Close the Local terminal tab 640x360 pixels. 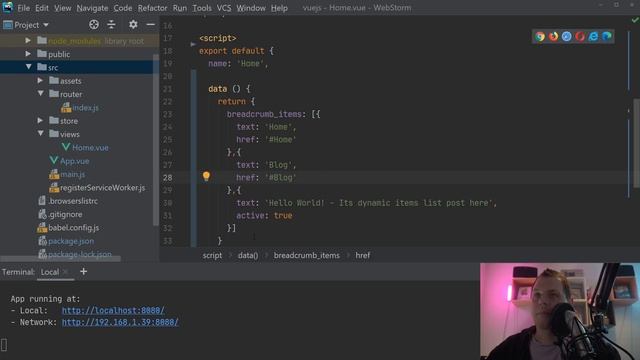click(66, 272)
